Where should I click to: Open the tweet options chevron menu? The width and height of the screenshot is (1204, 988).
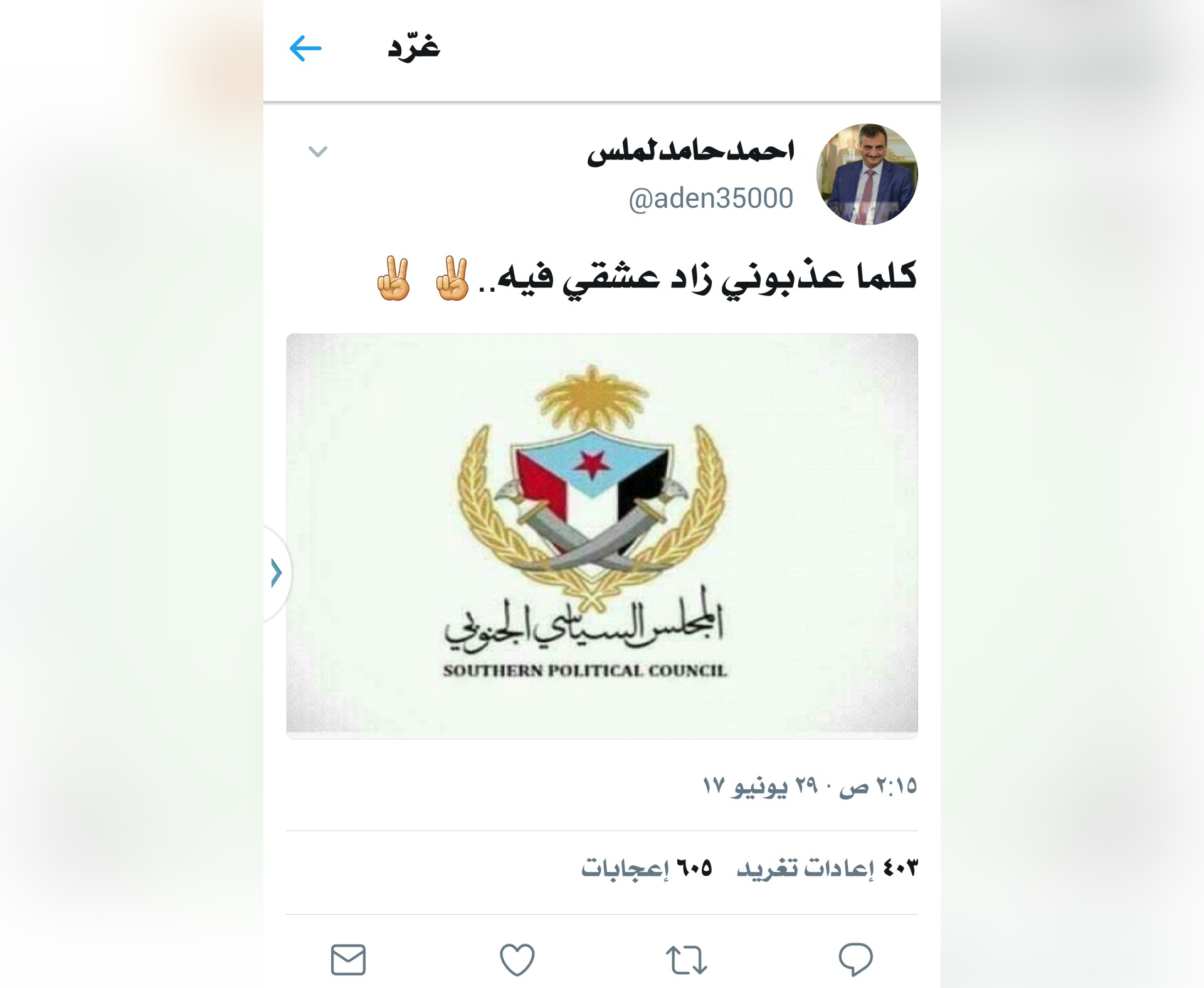coord(318,151)
